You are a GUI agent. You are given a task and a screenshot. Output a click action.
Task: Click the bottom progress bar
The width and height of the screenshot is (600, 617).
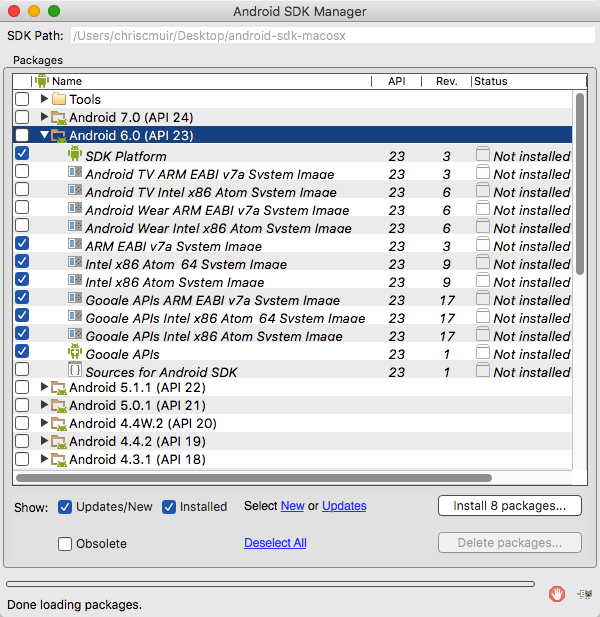[x=270, y=584]
